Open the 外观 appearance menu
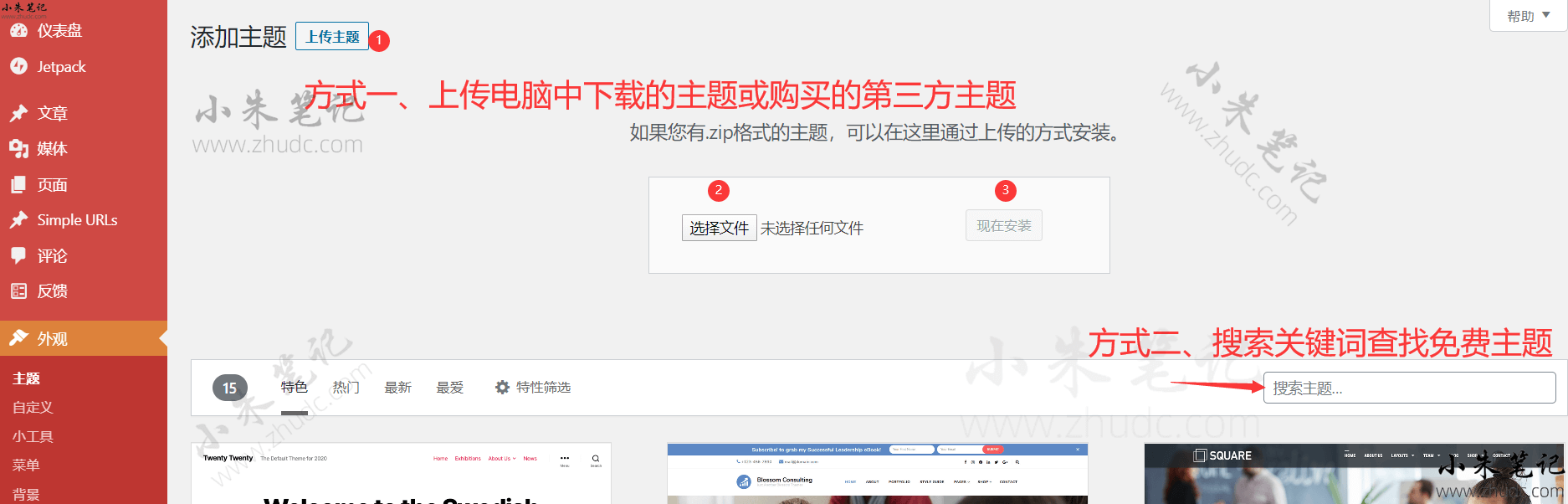 click(52, 339)
